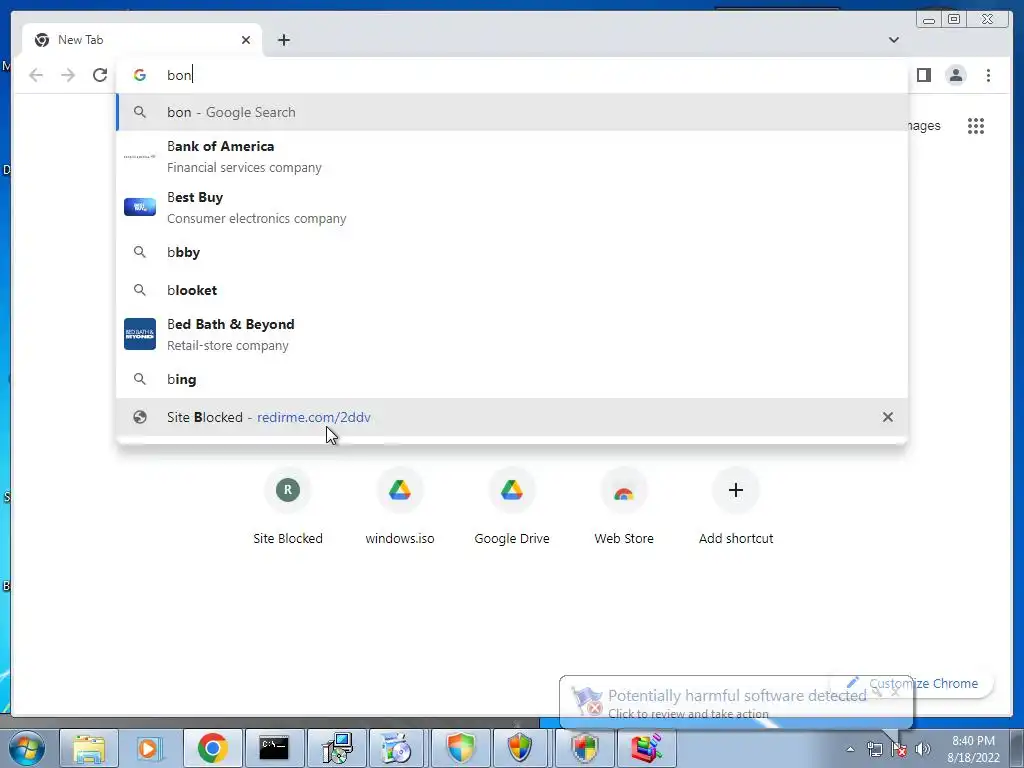Click the Action Center flag tray icon

(x=899, y=749)
